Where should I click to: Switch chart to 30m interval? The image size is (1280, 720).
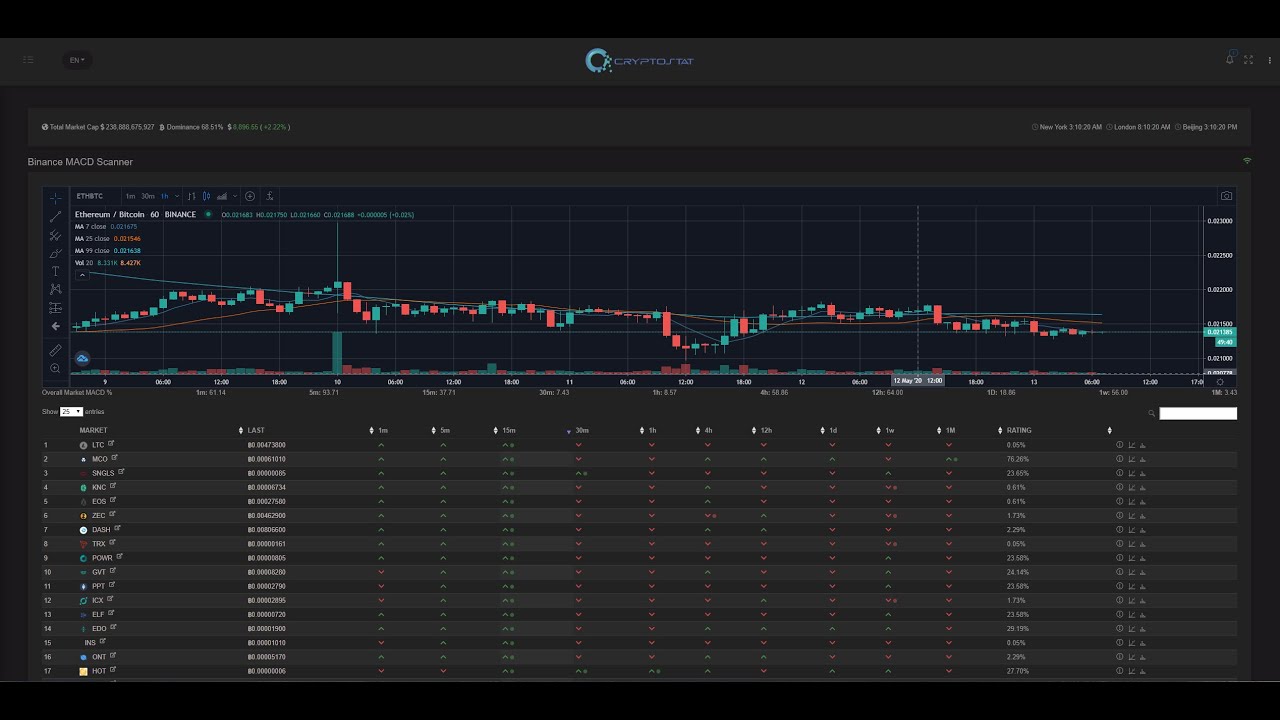click(147, 196)
